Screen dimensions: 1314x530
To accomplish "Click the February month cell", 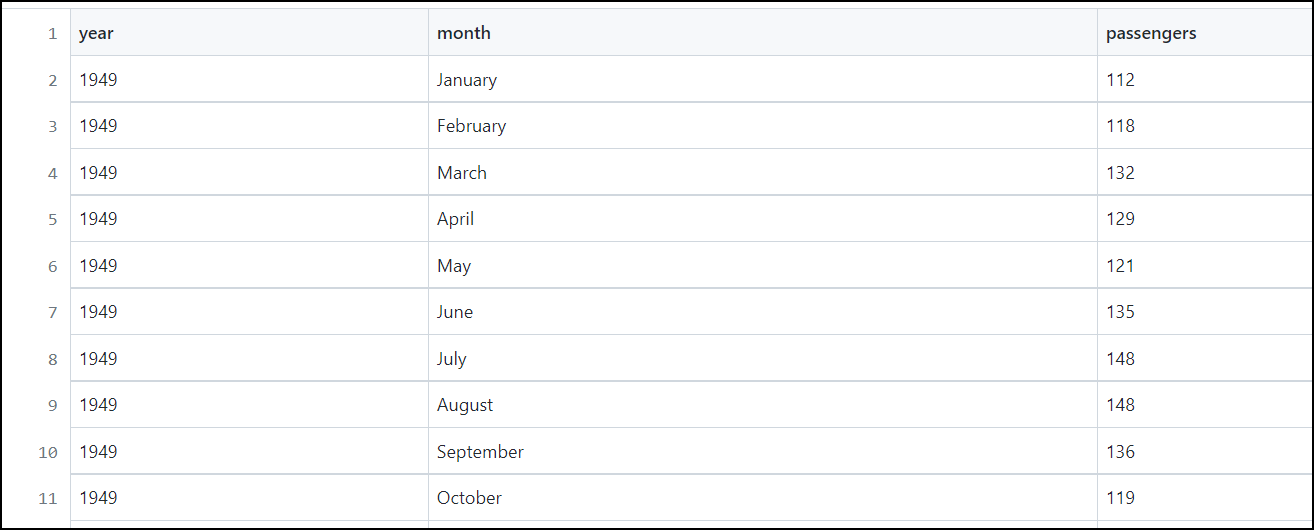I will click(471, 126).
